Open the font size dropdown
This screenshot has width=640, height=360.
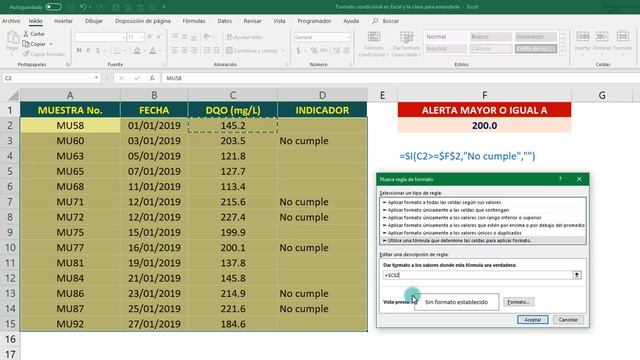[142, 37]
